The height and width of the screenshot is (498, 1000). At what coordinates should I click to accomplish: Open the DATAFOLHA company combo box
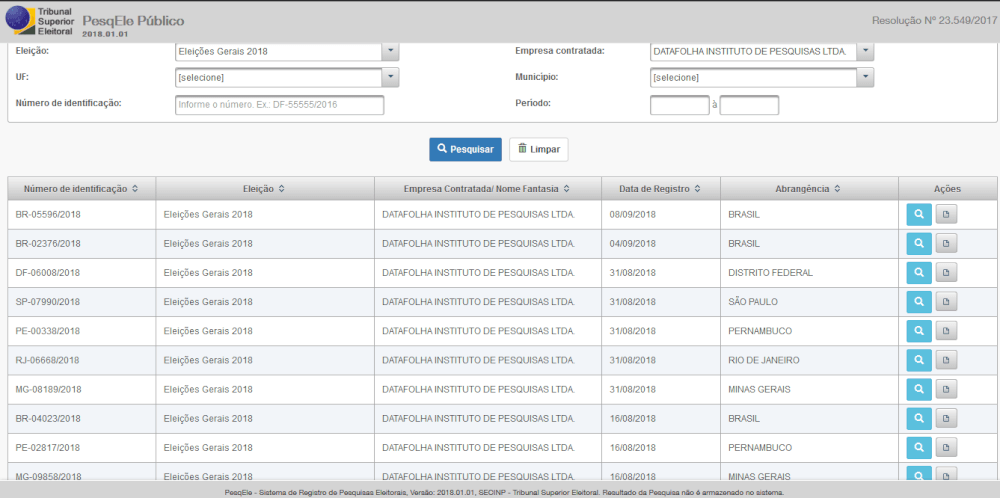pos(762,52)
